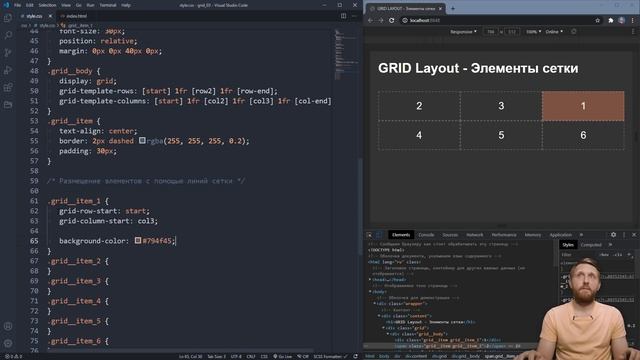The width and height of the screenshot is (640, 360).
Task: Collapse the div class grid_body node
Action: pos(388,333)
